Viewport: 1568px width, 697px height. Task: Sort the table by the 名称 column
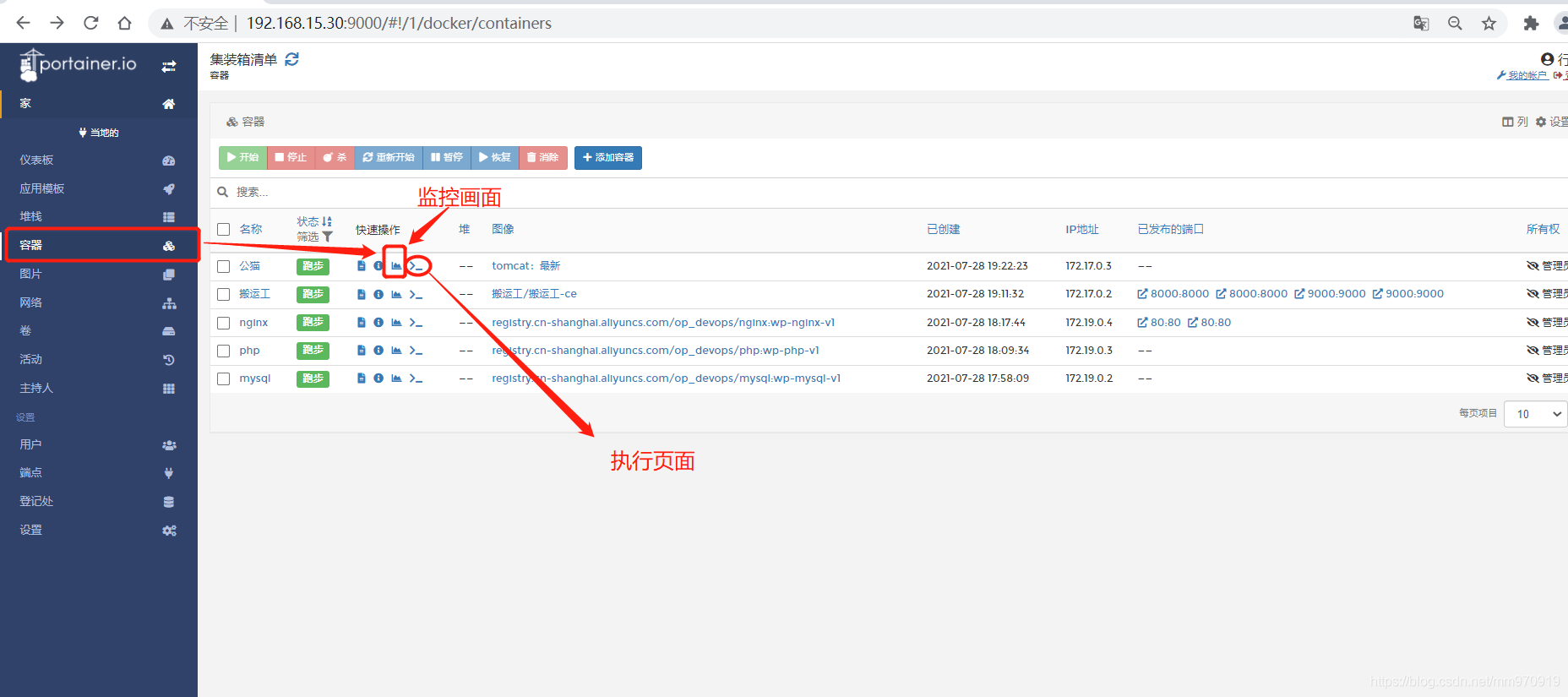point(251,230)
